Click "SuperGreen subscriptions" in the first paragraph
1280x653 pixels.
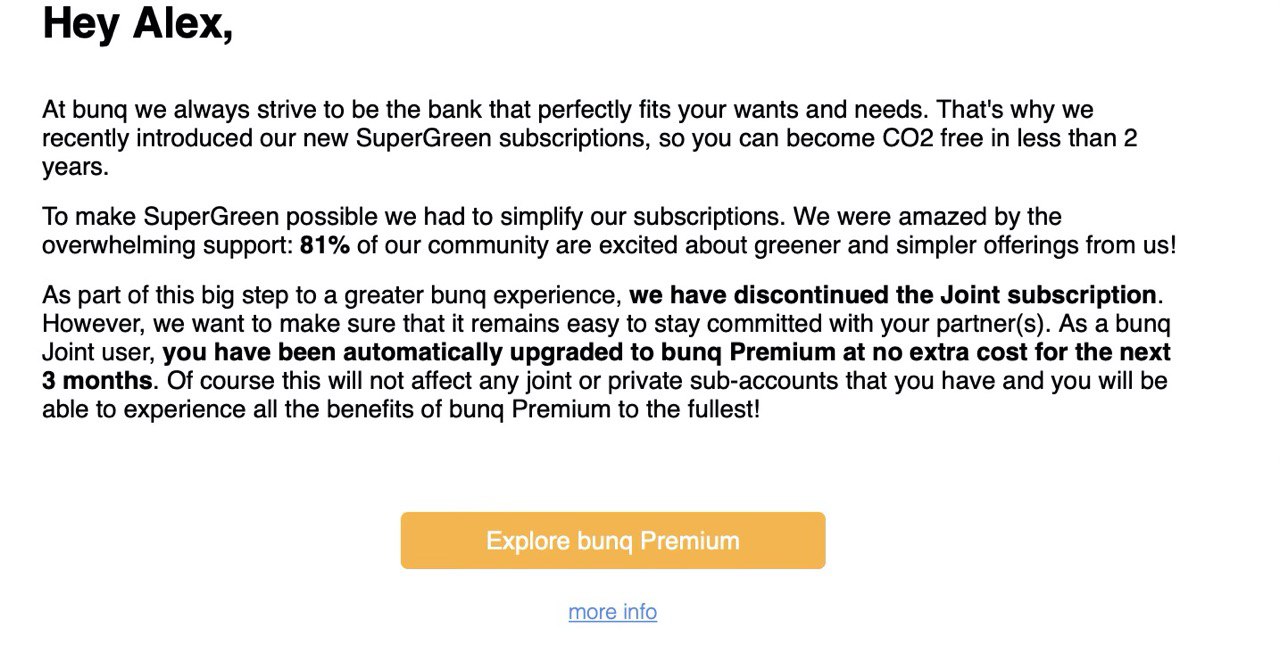click(497, 138)
